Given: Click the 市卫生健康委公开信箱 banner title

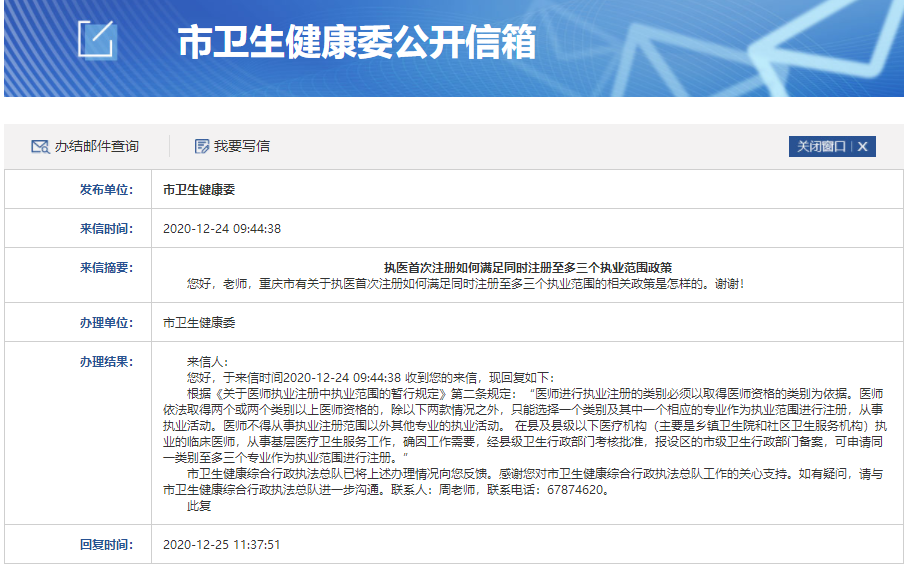Looking at the screenshot, I should click(356, 43).
